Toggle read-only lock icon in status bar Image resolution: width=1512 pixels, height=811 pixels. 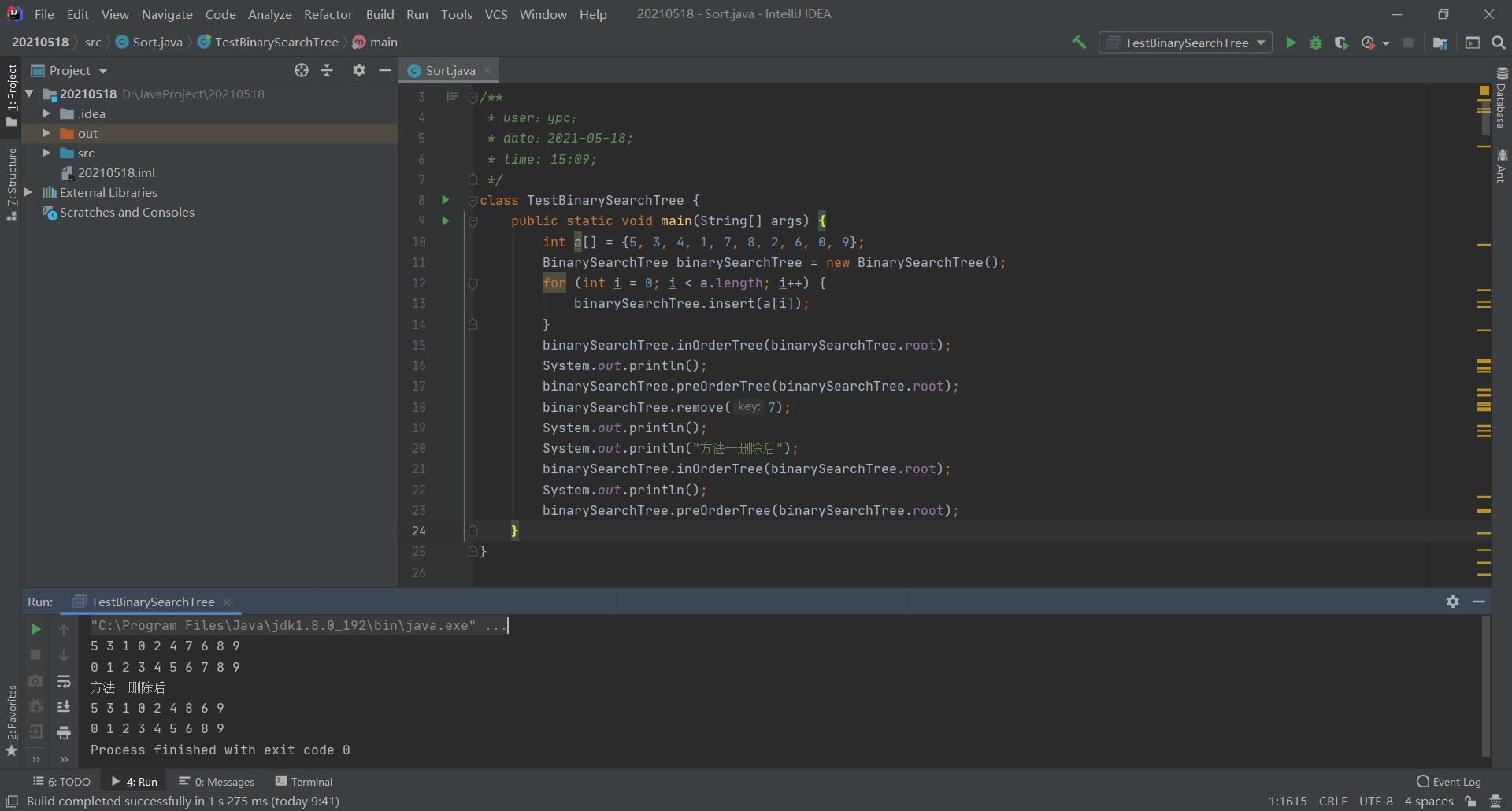pos(1470,802)
